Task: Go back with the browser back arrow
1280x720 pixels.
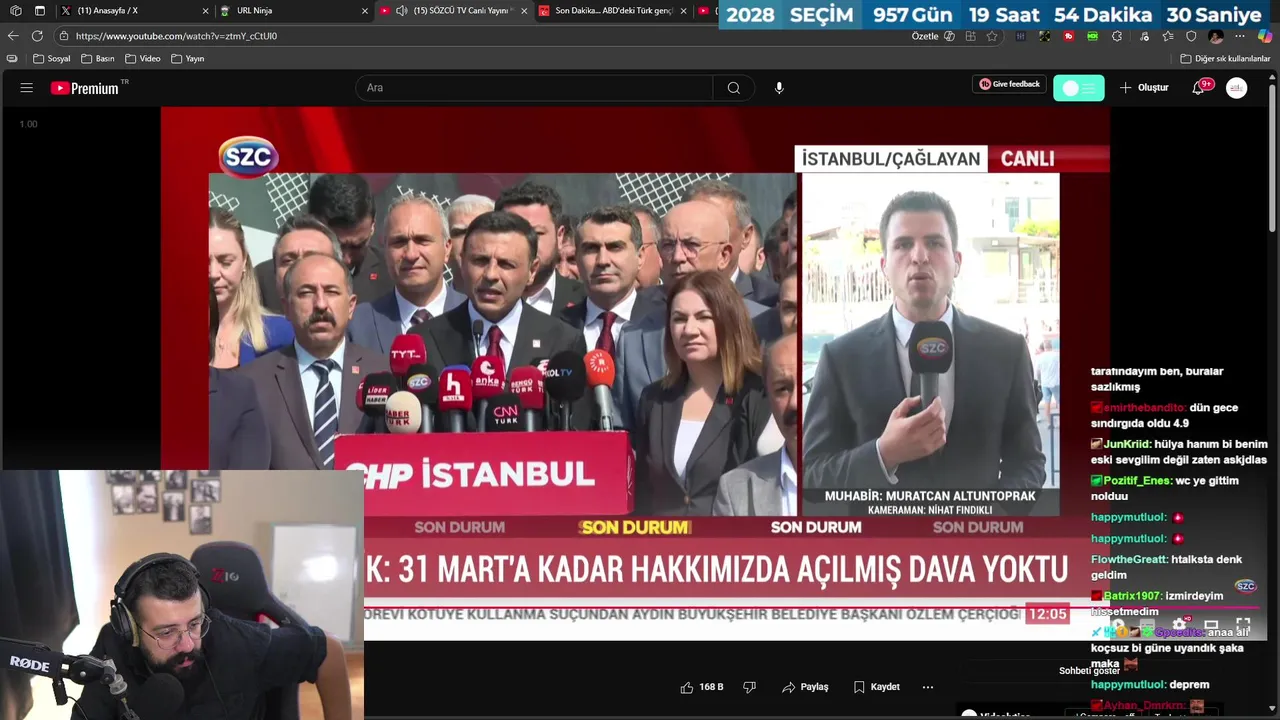Action: 13,36
